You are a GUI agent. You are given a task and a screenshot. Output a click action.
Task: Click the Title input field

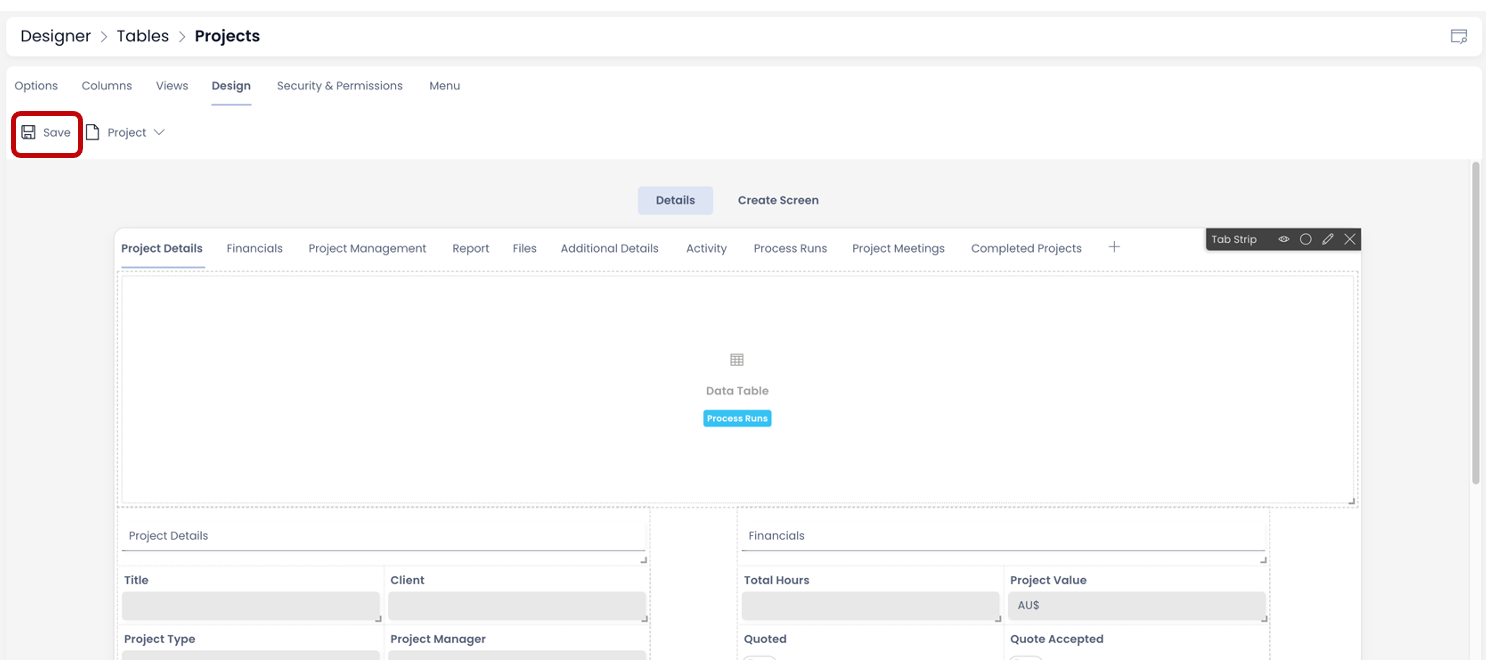click(251, 606)
